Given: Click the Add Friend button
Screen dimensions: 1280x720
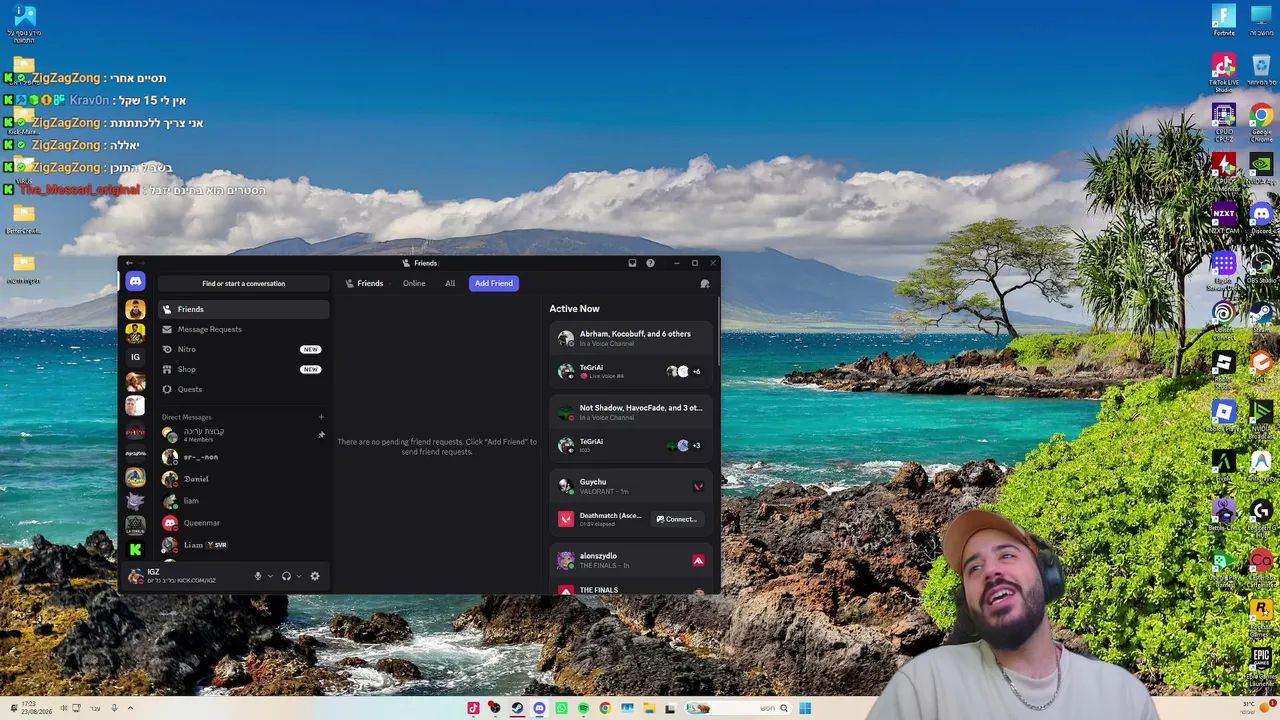Looking at the screenshot, I should pyautogui.click(x=494, y=283).
